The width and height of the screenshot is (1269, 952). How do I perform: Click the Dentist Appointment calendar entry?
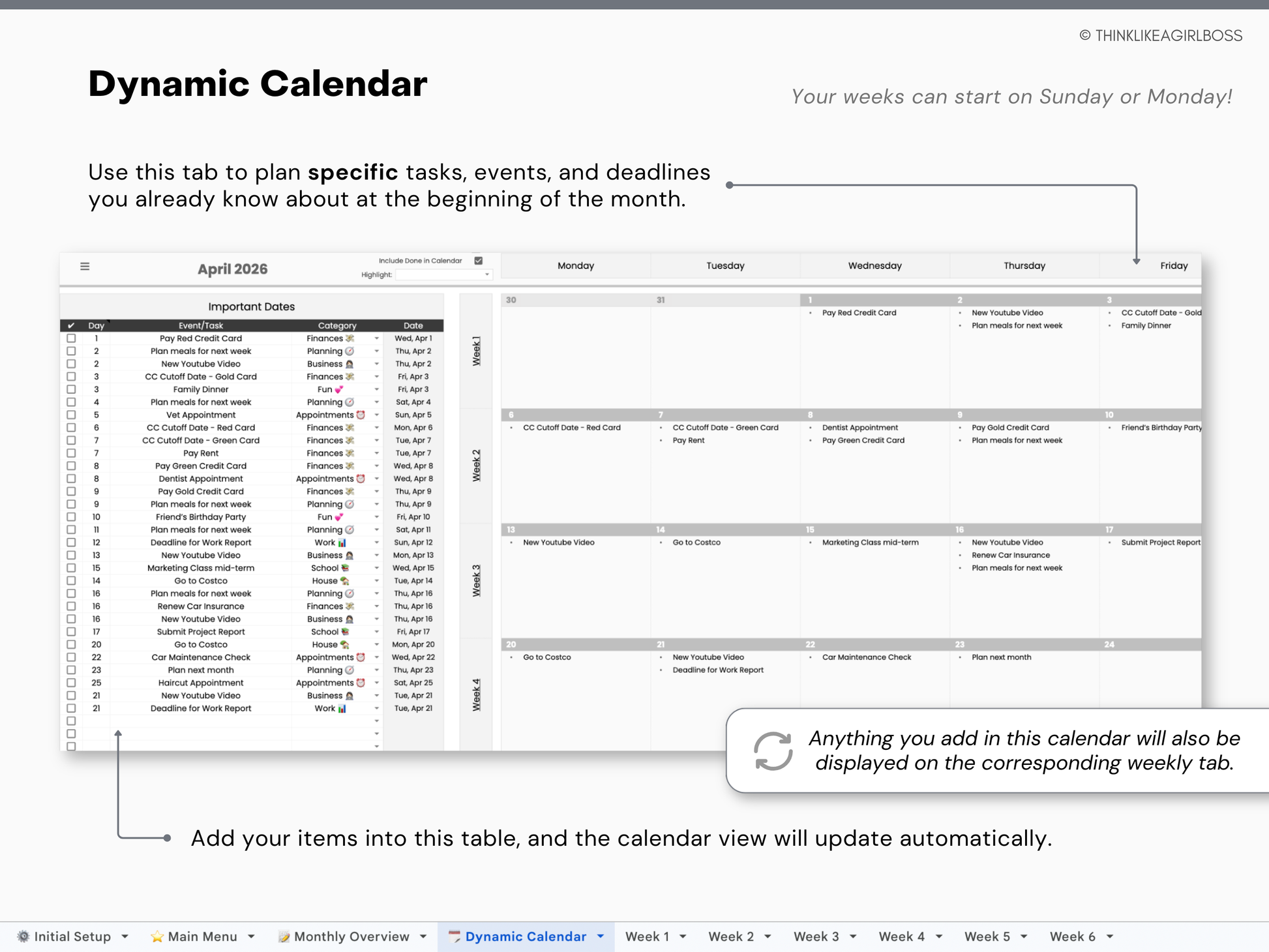coord(859,428)
